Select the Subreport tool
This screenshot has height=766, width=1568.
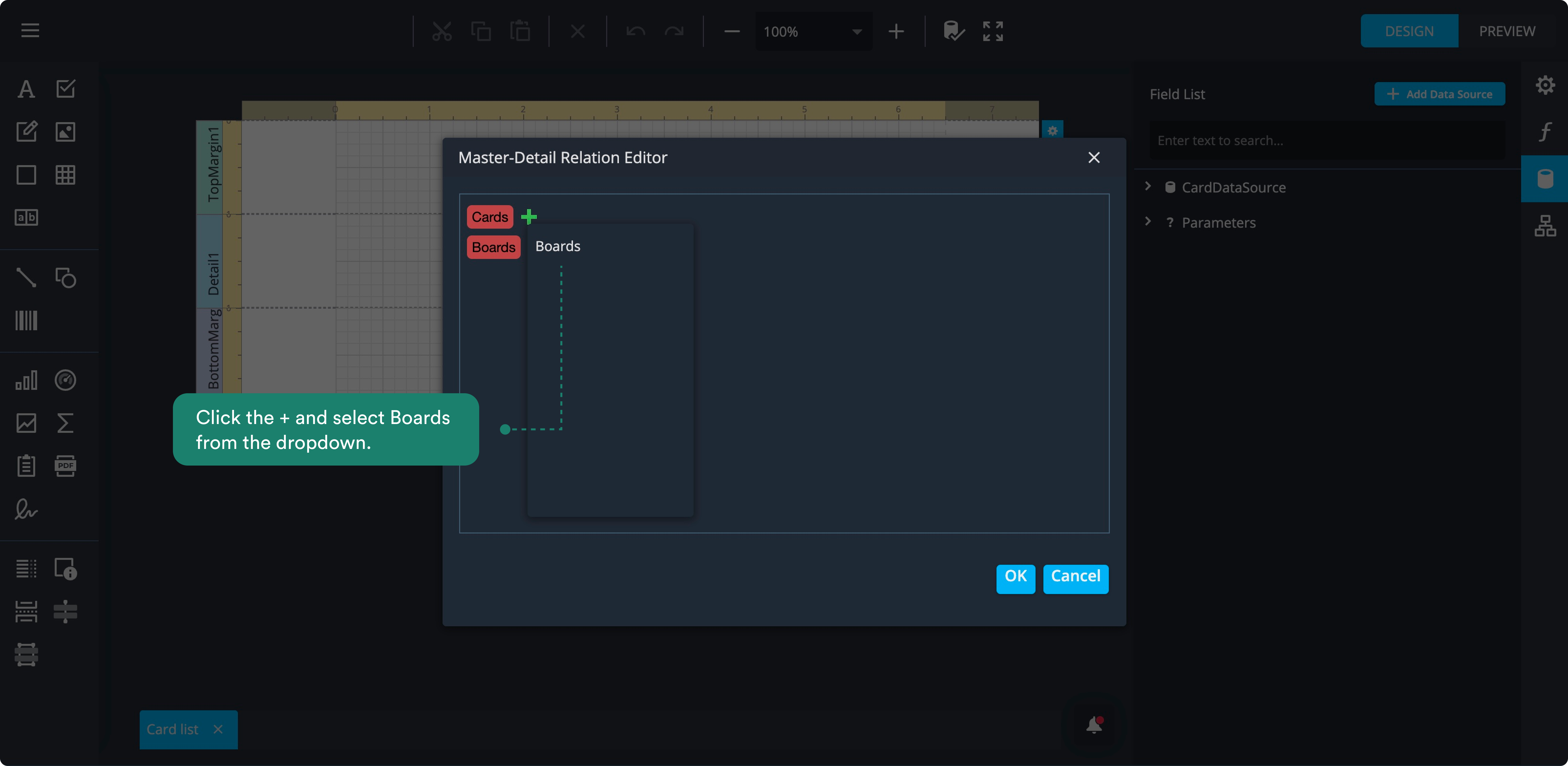pyautogui.click(x=26, y=466)
